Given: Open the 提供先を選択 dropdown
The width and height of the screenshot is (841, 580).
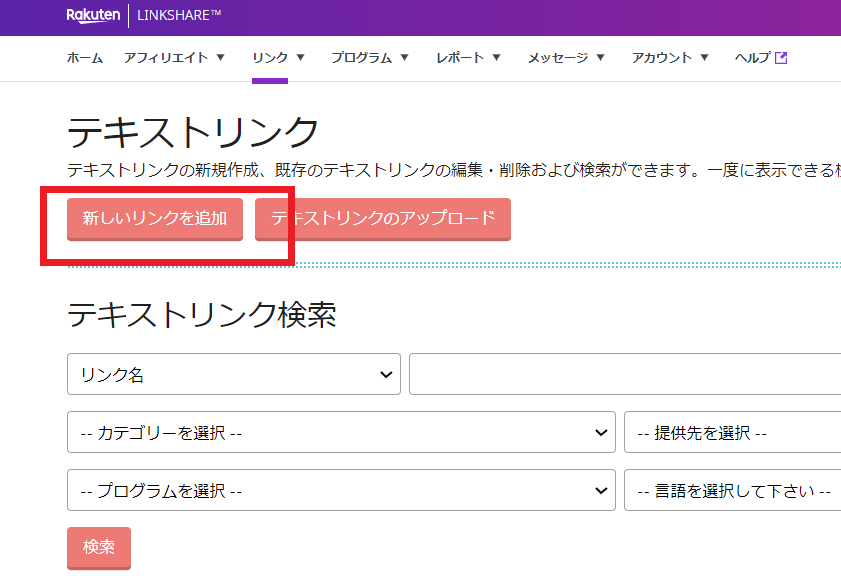Looking at the screenshot, I should 732,433.
